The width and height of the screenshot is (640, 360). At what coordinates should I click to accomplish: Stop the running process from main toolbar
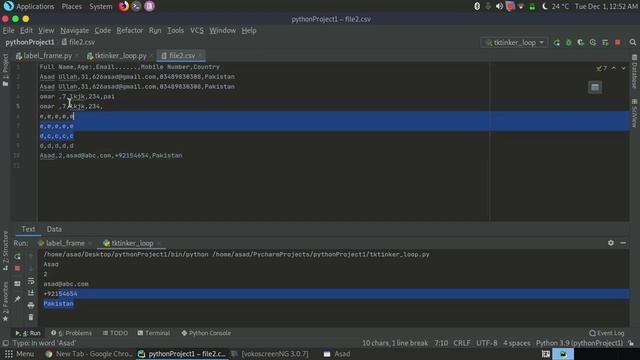pos(618,42)
